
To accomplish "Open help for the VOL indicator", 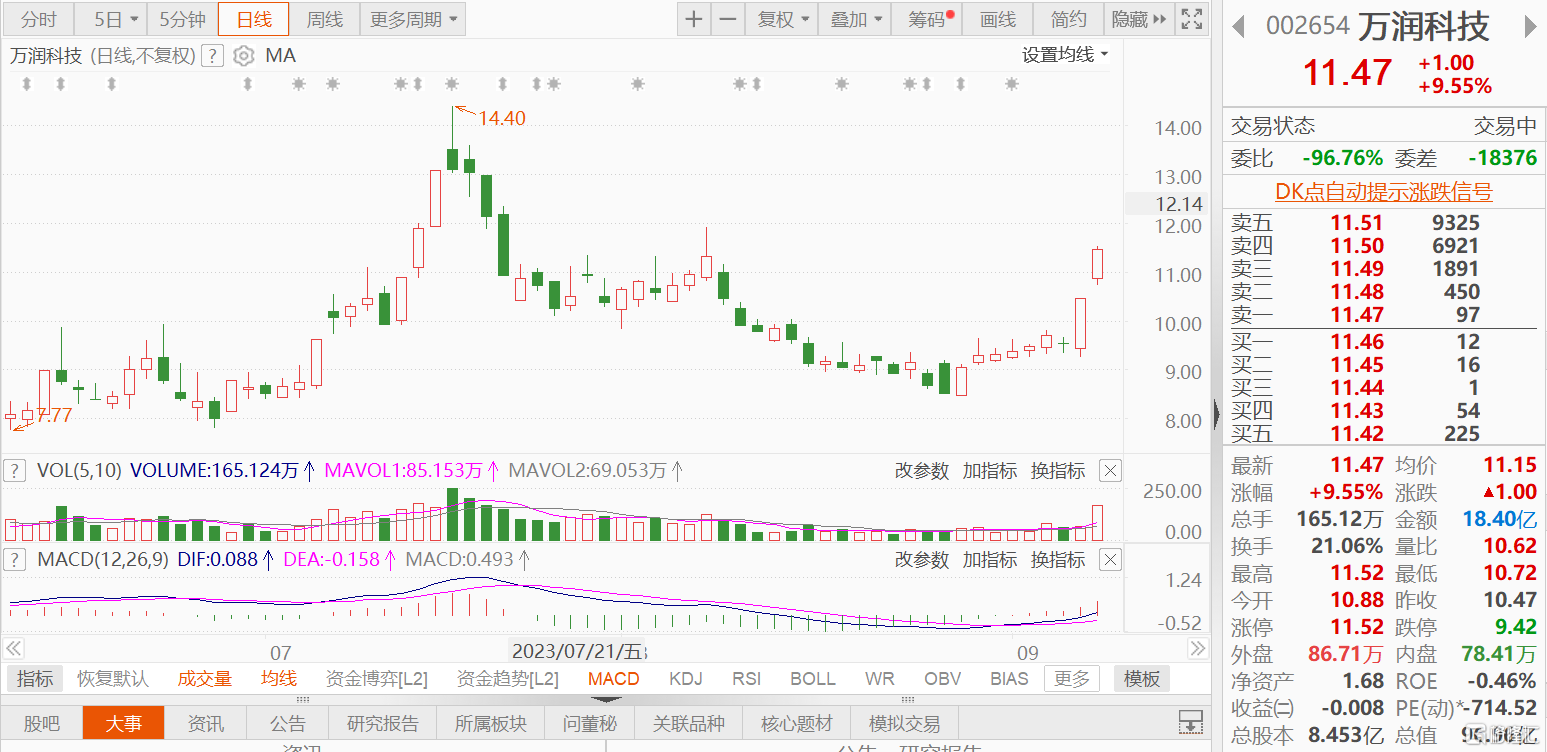I will click(x=15, y=470).
